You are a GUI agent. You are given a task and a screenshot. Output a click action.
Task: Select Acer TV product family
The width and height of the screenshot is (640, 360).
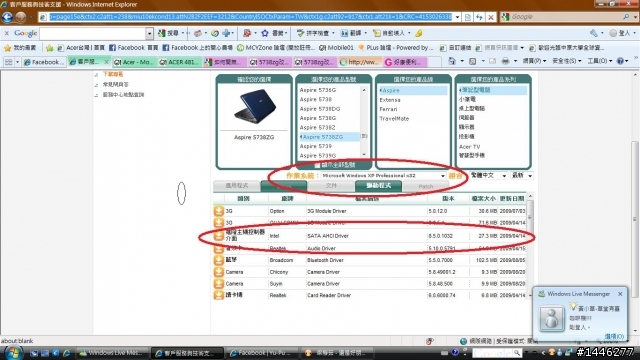(469, 147)
